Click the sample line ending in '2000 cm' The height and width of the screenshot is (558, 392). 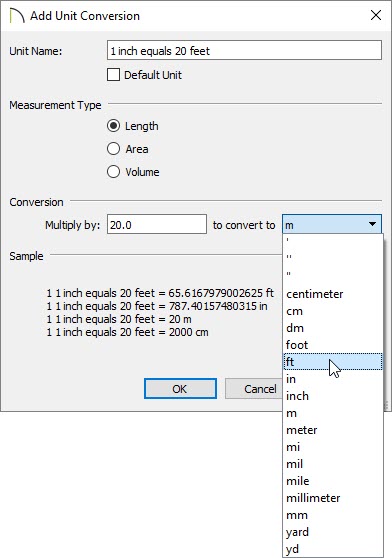click(x=127, y=332)
